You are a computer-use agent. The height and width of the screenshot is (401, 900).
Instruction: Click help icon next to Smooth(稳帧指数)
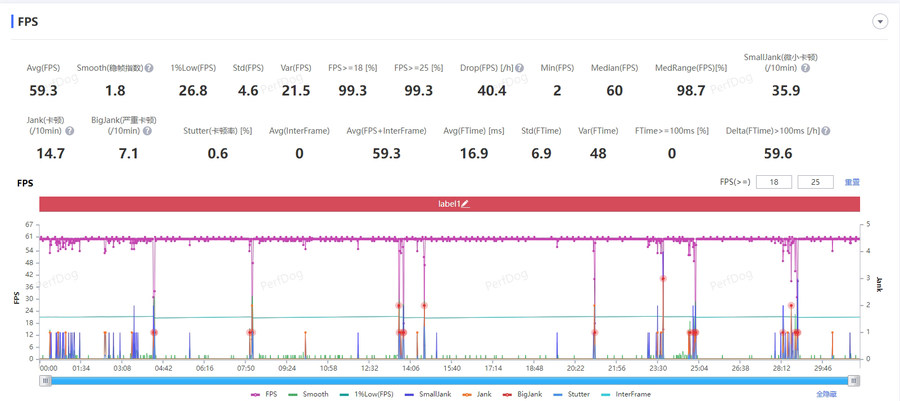149,68
